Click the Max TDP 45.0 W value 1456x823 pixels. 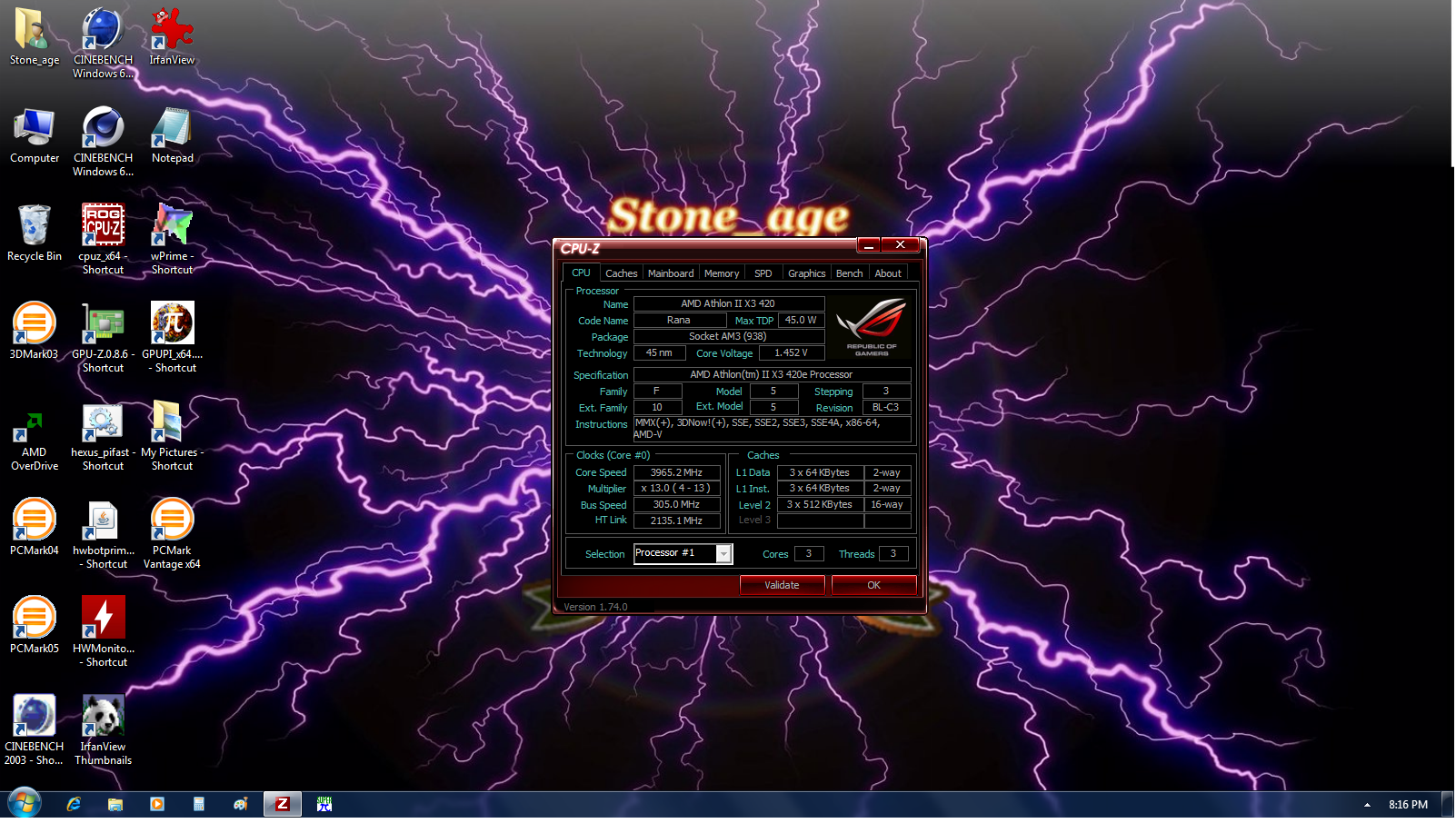pos(801,320)
